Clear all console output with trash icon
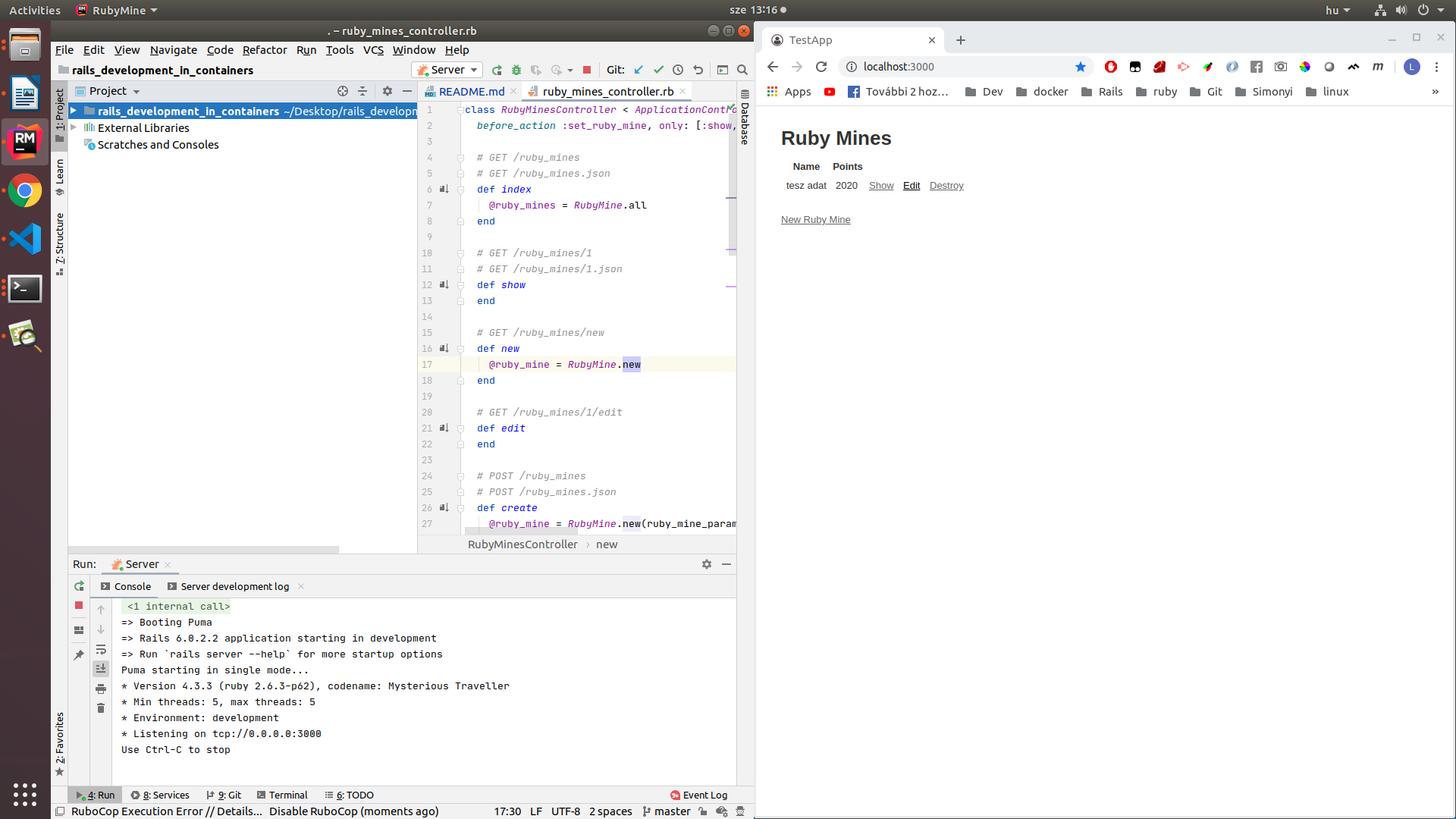The height and width of the screenshot is (819, 1456). coord(101,708)
